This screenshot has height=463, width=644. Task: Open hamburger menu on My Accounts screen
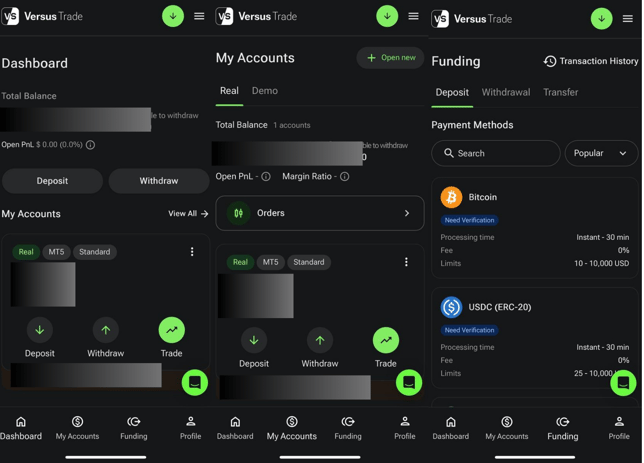(x=414, y=16)
